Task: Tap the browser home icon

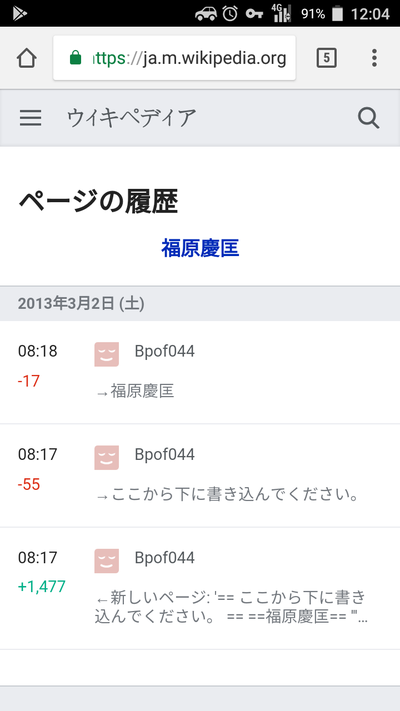Action: pos(26,58)
